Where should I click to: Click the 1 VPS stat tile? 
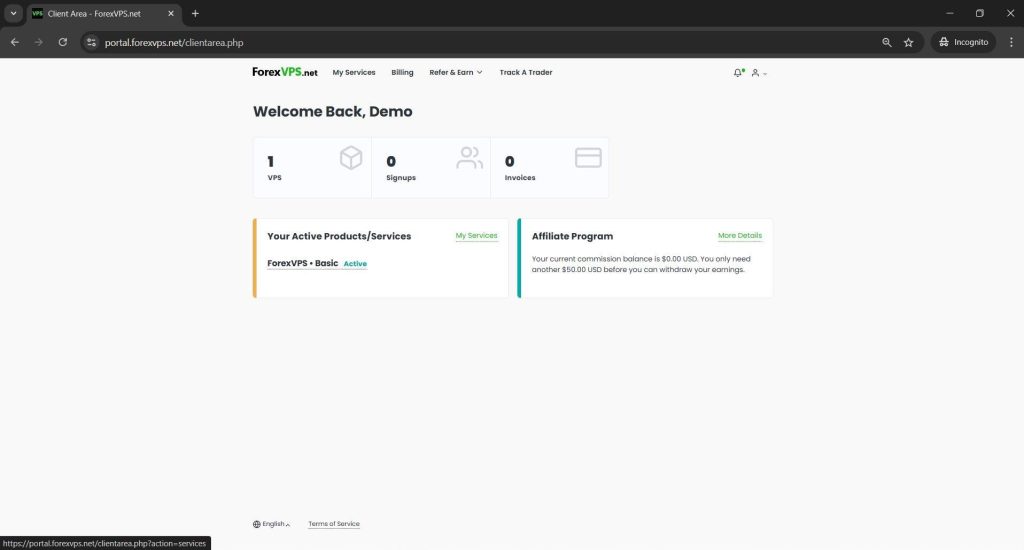tap(312, 167)
